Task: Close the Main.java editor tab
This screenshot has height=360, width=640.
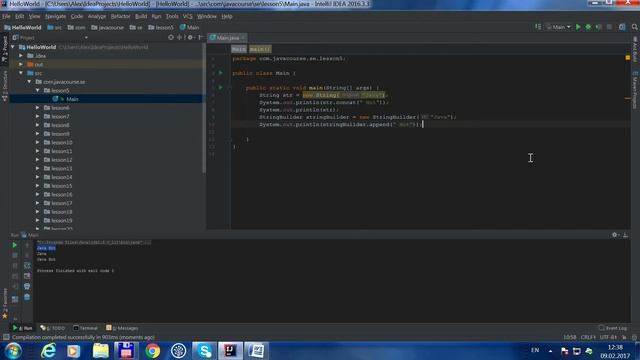Action: point(243,38)
